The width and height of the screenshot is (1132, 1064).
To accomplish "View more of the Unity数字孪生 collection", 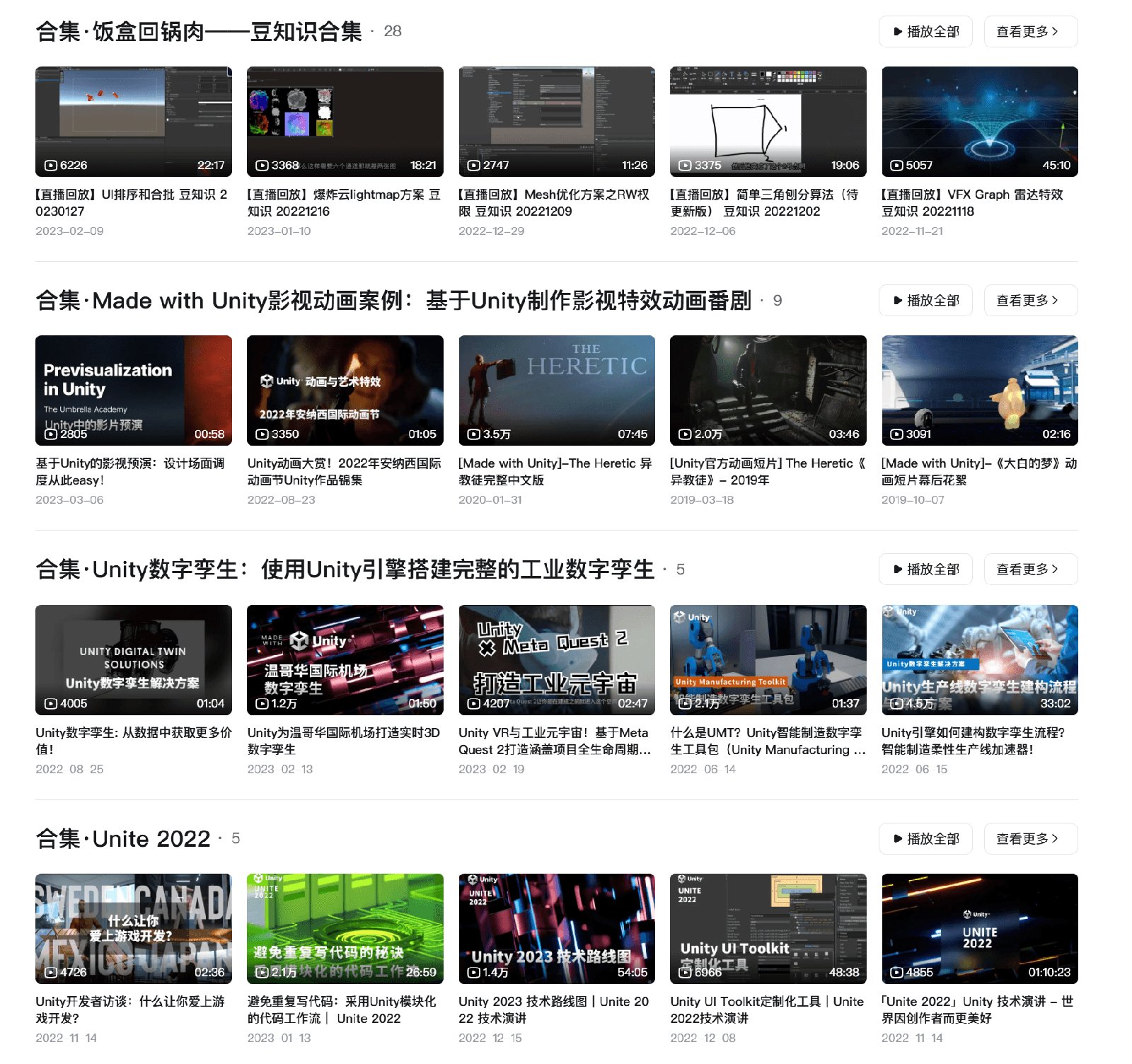I will (x=1030, y=569).
